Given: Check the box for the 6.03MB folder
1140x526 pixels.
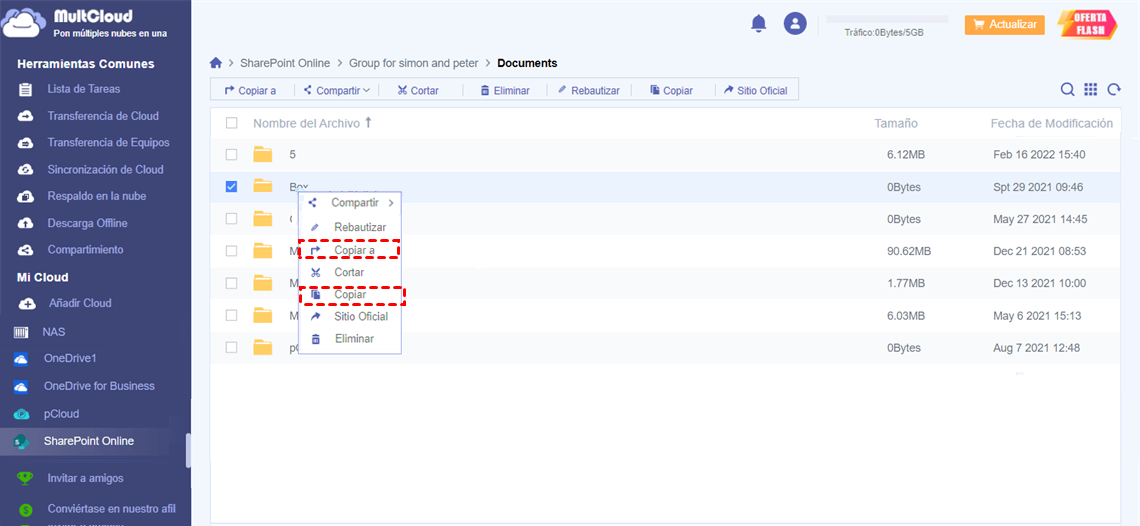Looking at the screenshot, I should 231,315.
